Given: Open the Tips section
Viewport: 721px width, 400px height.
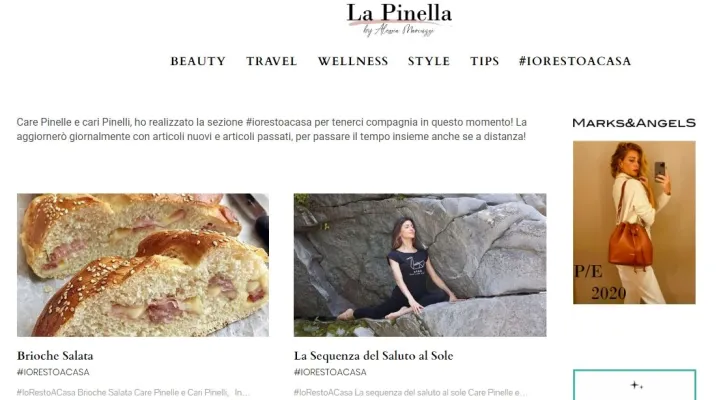Looking at the screenshot, I should (x=485, y=61).
